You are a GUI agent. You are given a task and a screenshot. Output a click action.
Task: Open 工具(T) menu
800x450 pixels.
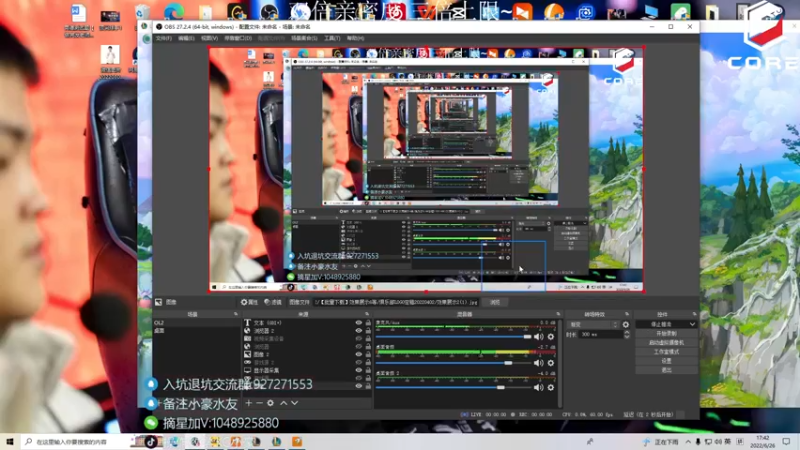332,38
